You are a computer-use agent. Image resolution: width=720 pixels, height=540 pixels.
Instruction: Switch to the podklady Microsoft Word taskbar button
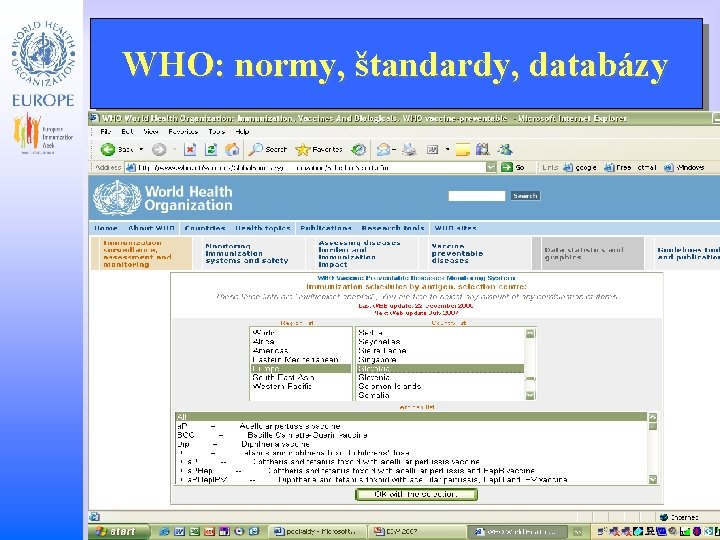click(x=316, y=531)
